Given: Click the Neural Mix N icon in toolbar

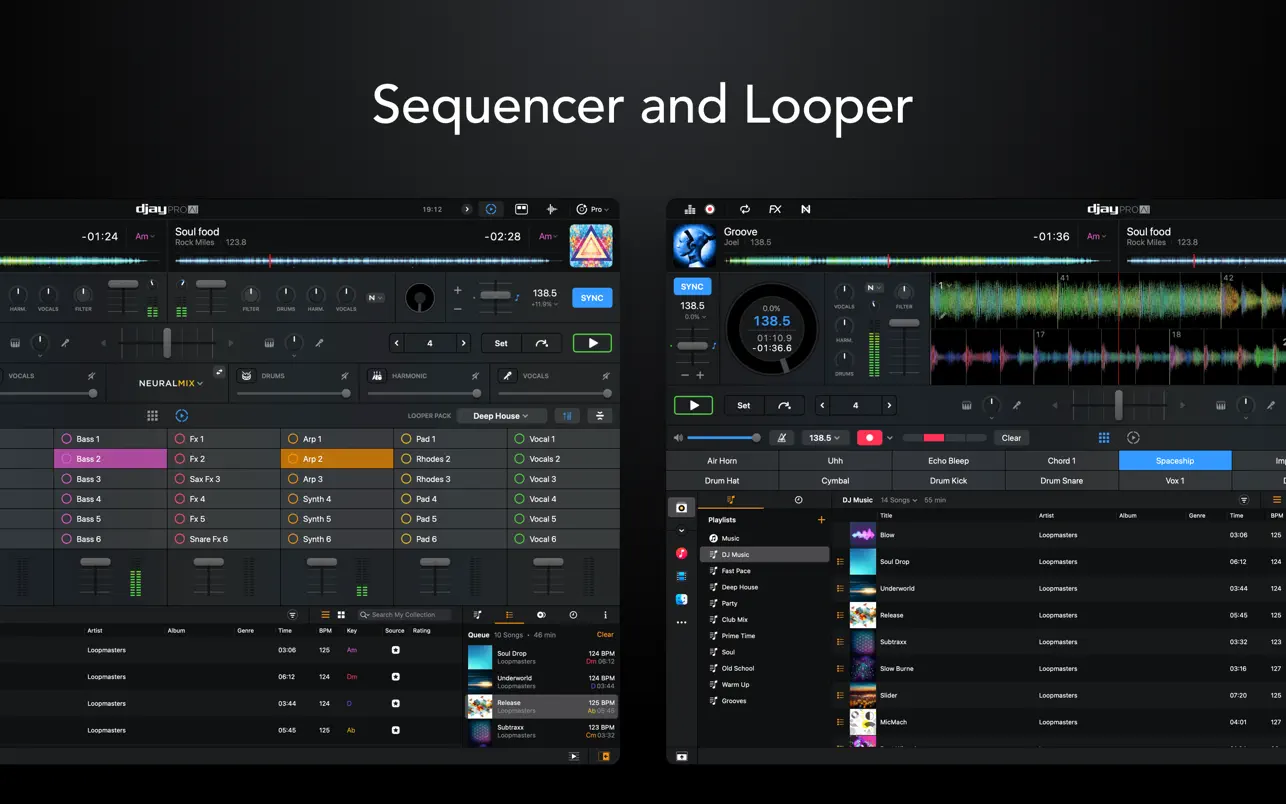Looking at the screenshot, I should [x=806, y=210].
